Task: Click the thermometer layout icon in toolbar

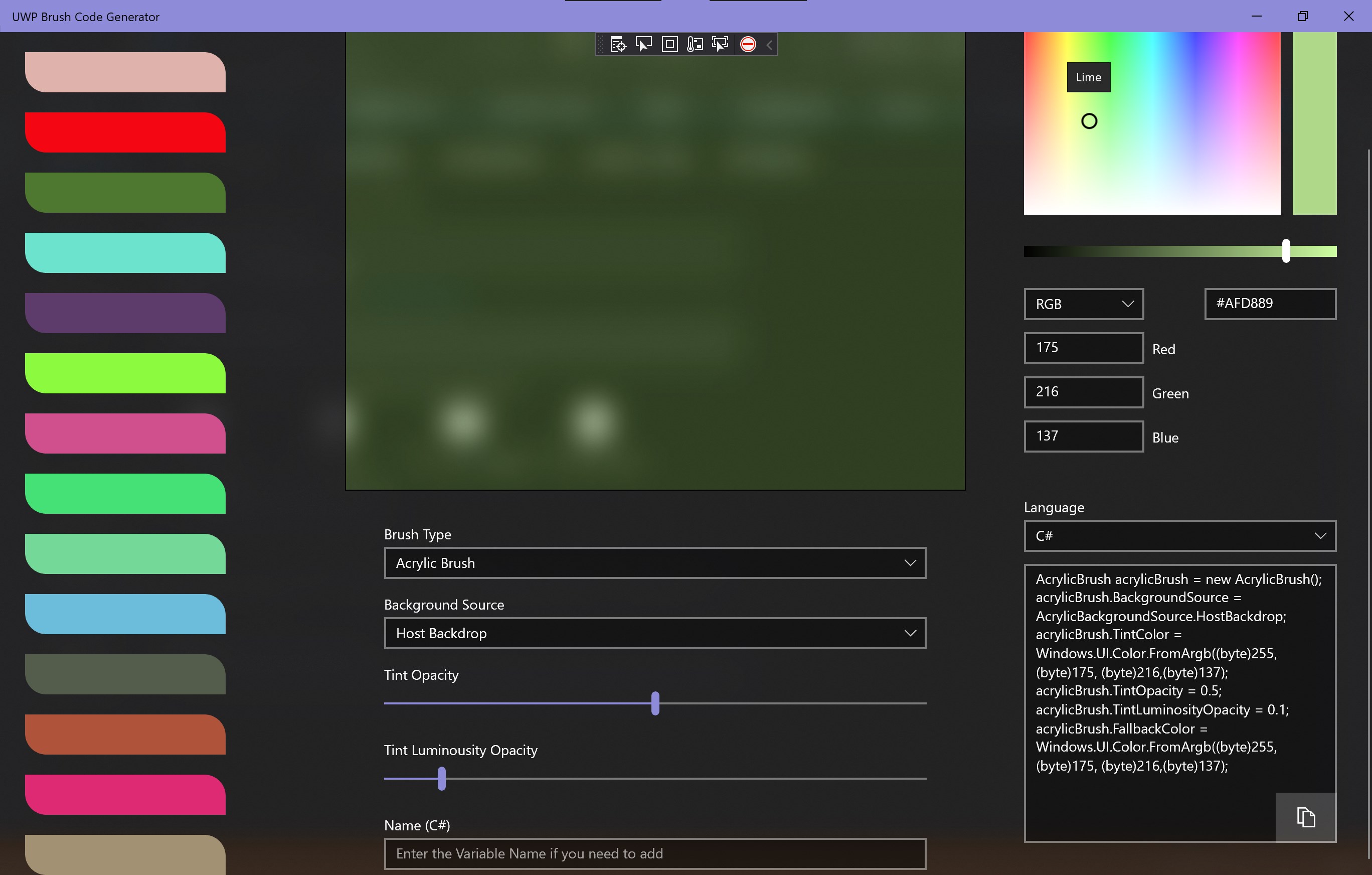Action: [x=695, y=45]
